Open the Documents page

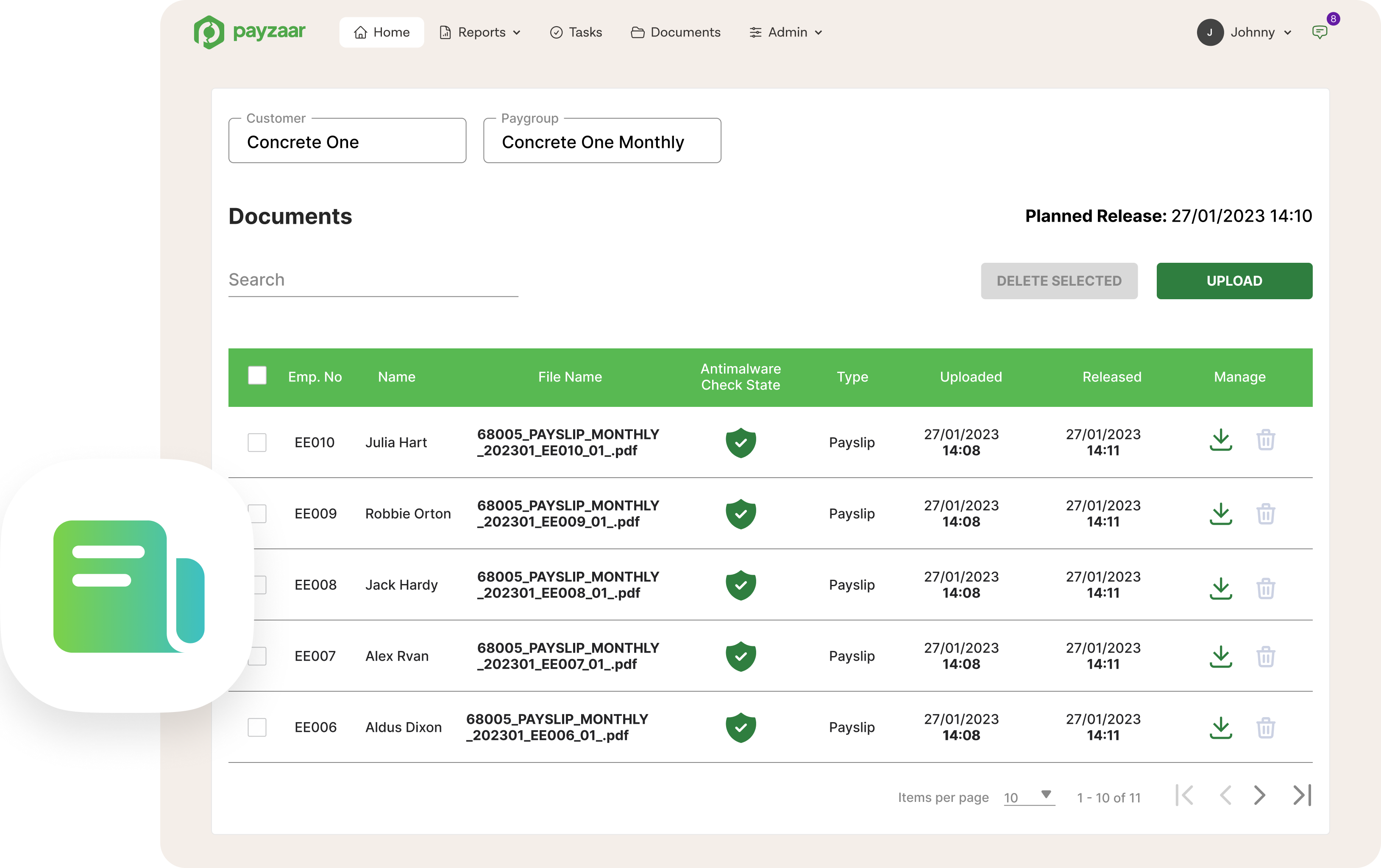pos(676,32)
